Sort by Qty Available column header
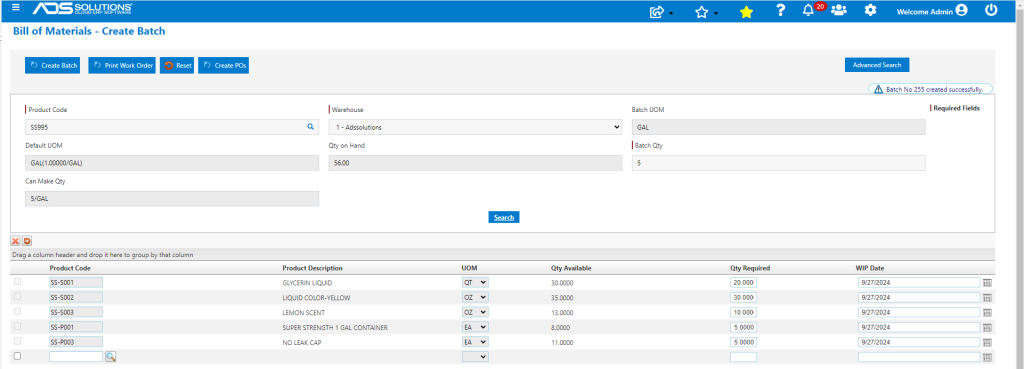This screenshot has height=369, width=1024. [571, 268]
